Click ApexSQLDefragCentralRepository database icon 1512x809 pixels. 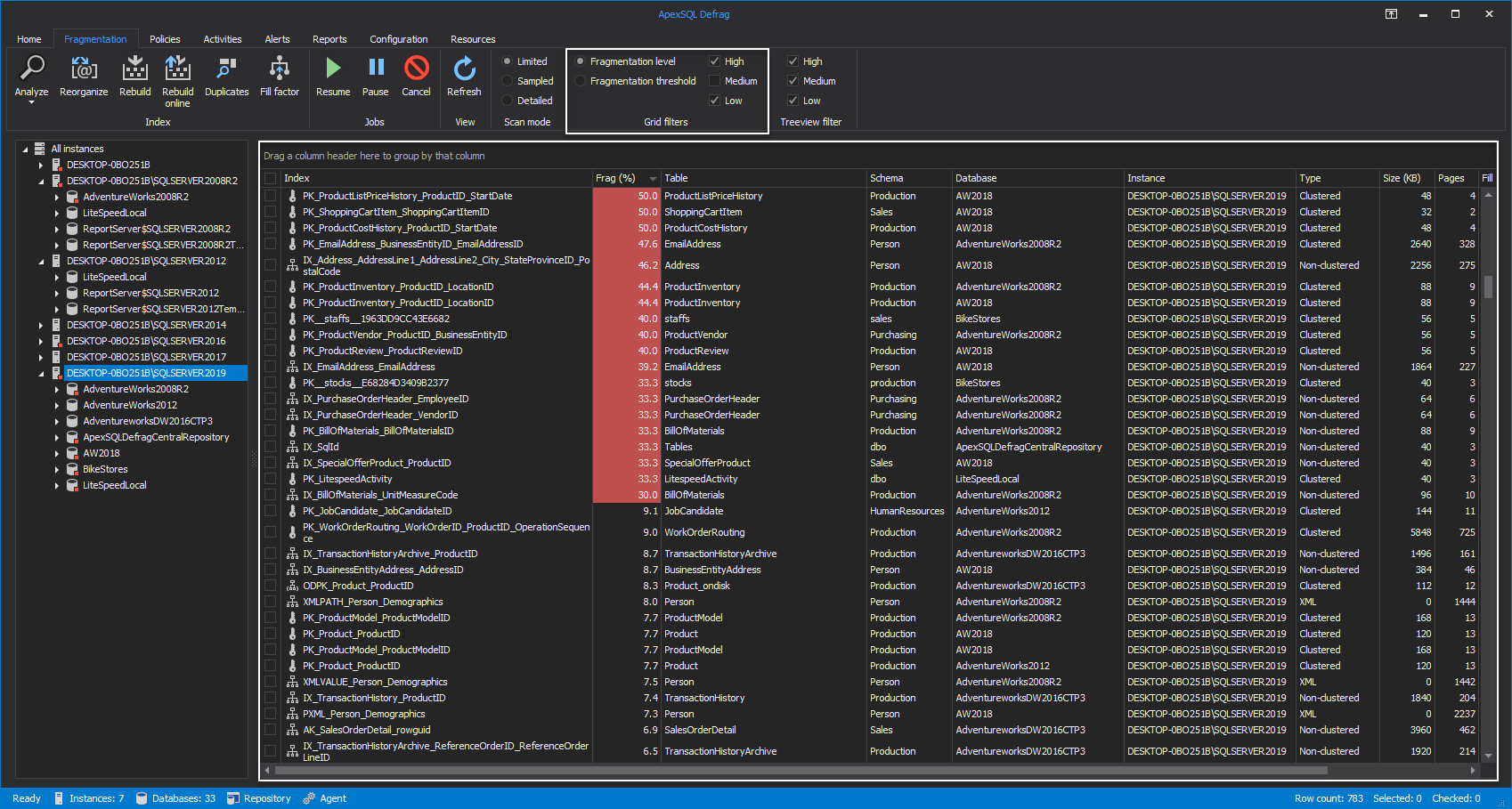(x=72, y=437)
